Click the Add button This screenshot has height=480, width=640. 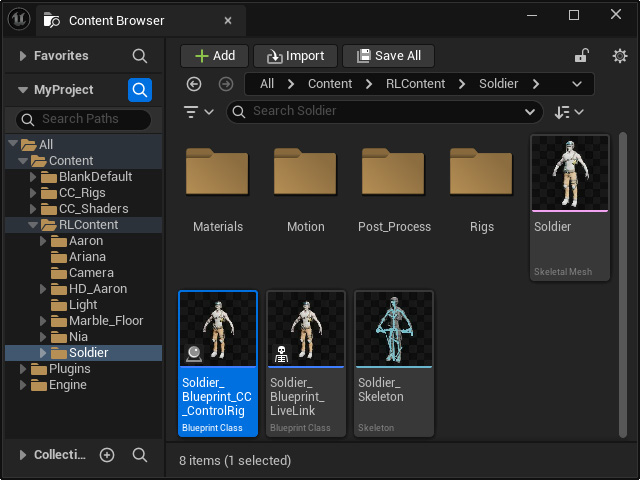214,56
